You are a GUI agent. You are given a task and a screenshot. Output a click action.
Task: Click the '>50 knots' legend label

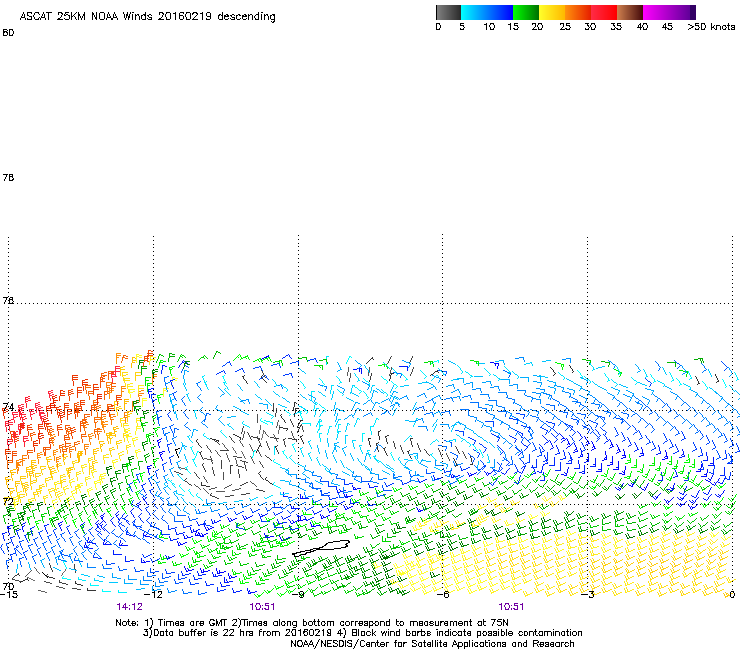(711, 27)
